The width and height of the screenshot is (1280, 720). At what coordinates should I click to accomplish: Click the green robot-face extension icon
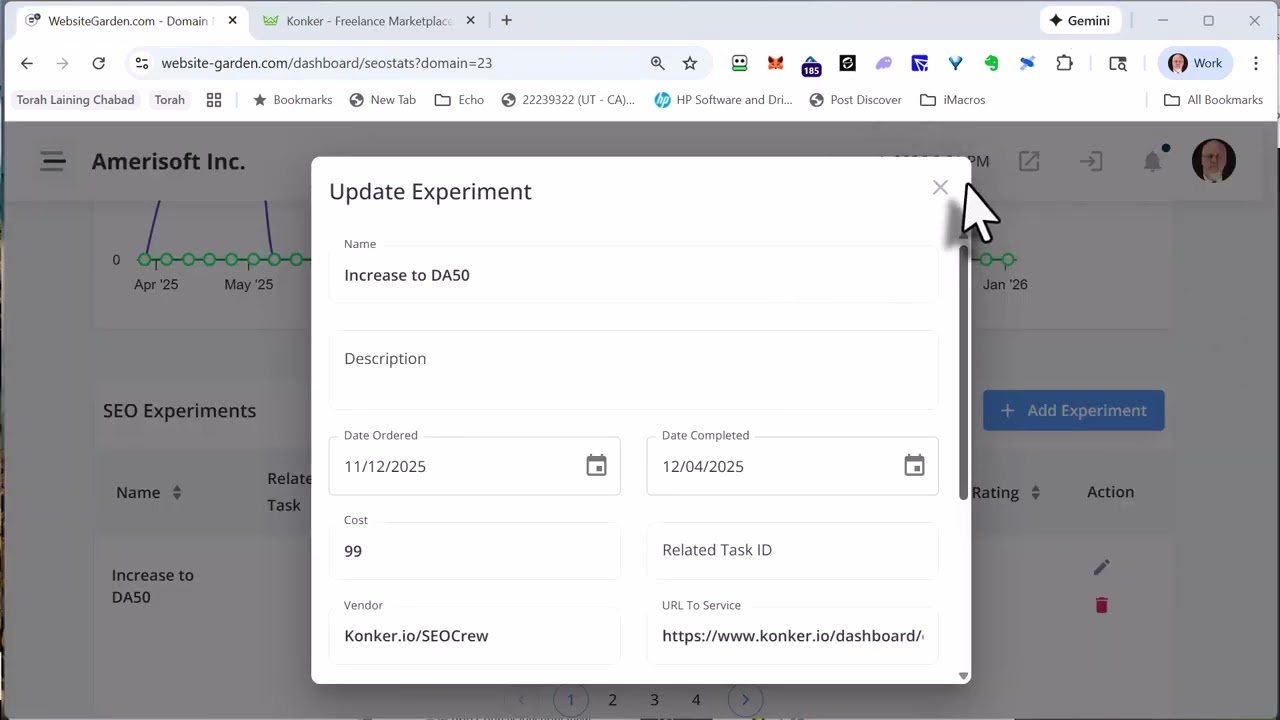(x=739, y=63)
